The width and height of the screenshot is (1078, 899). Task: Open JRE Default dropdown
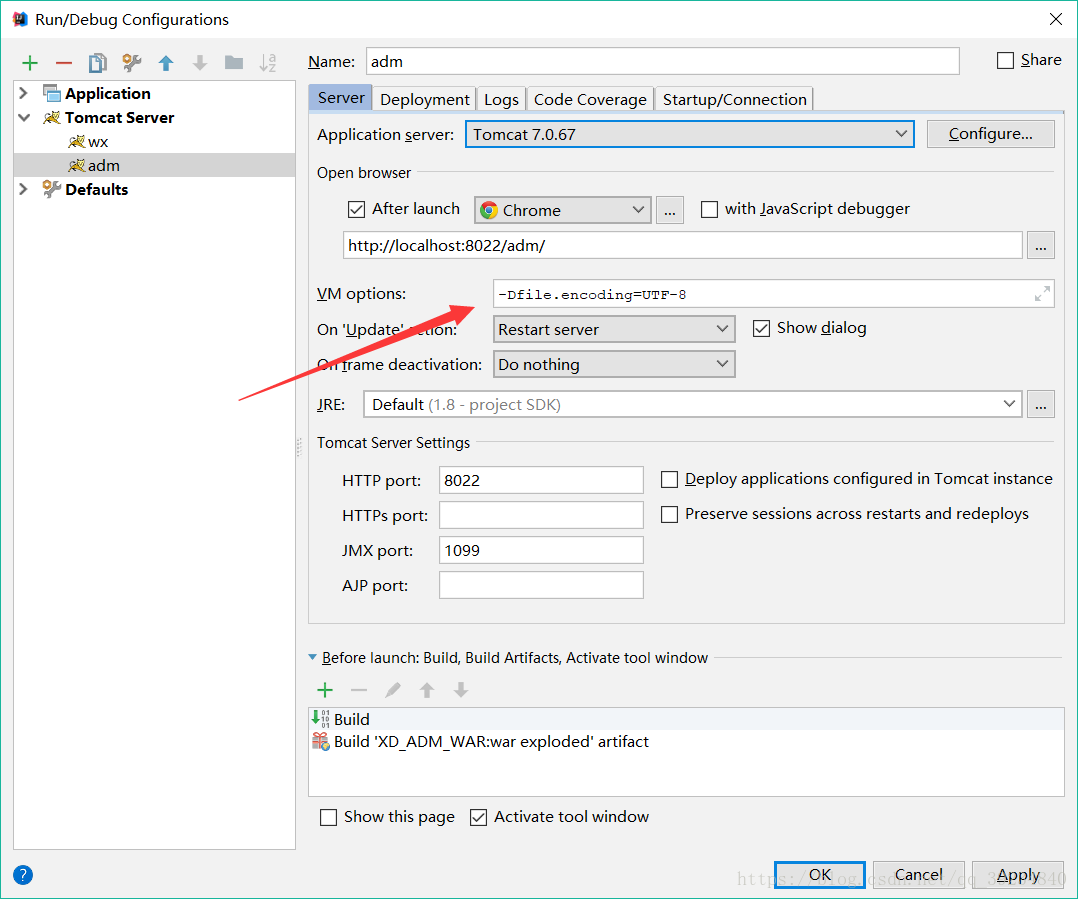coord(692,405)
